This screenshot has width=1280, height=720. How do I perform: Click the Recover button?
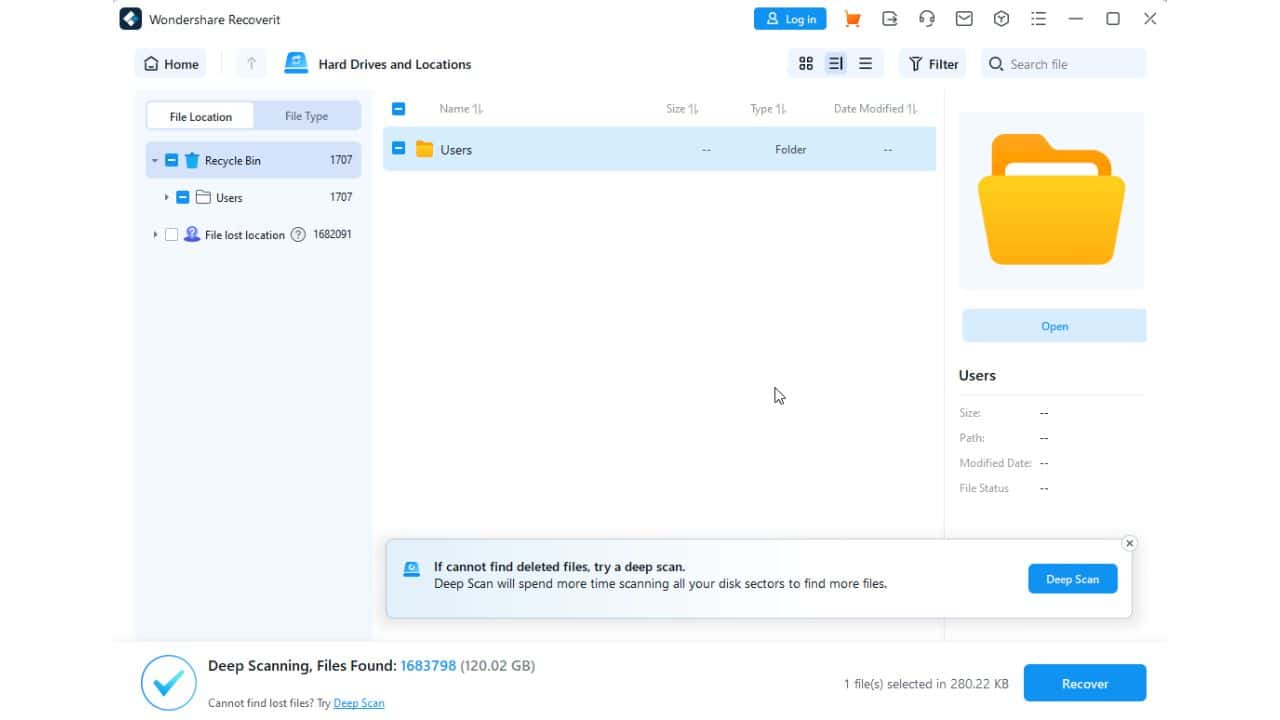pyautogui.click(x=1085, y=683)
